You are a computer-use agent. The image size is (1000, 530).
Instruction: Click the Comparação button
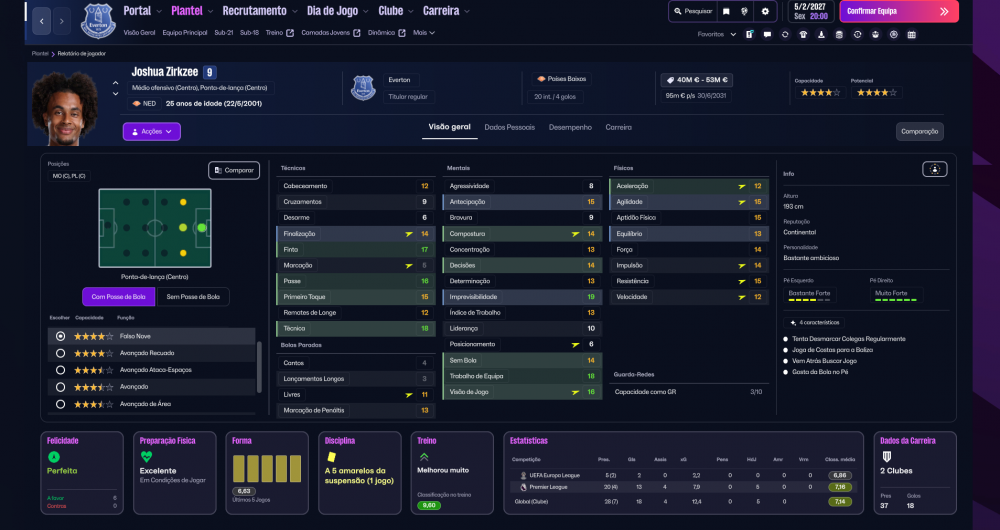click(920, 131)
